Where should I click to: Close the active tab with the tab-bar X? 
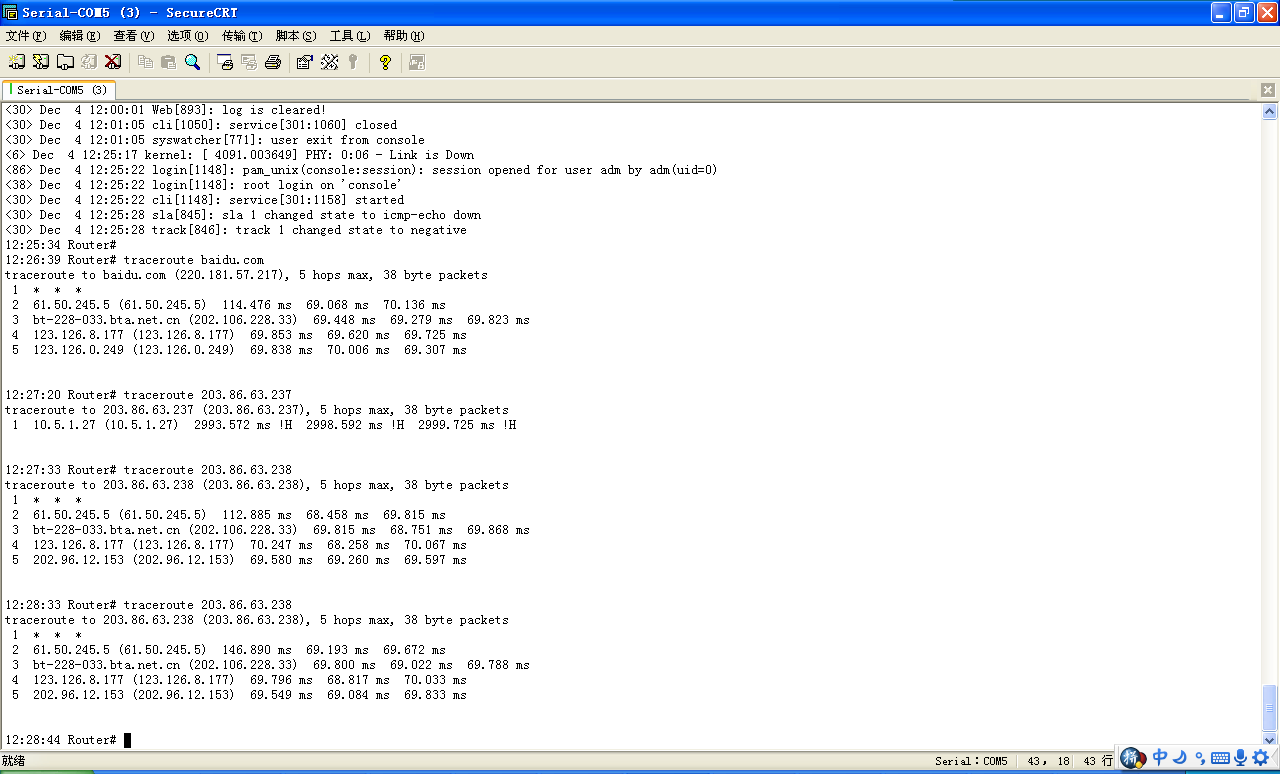pos(1268,90)
